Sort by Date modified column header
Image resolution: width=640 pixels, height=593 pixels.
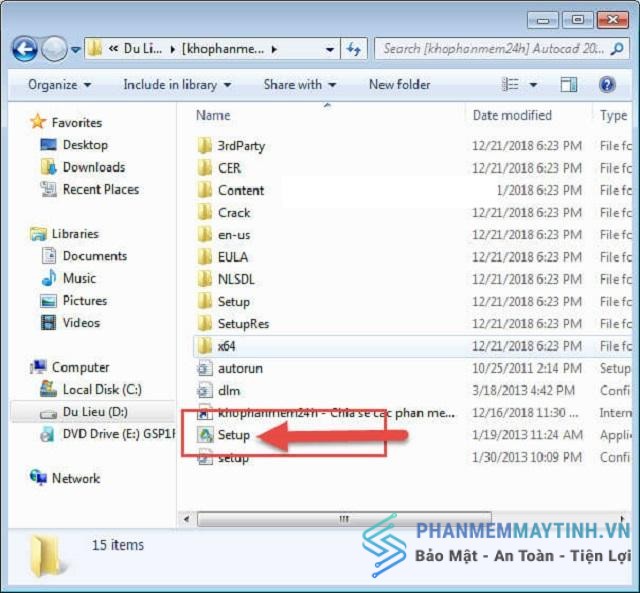512,115
